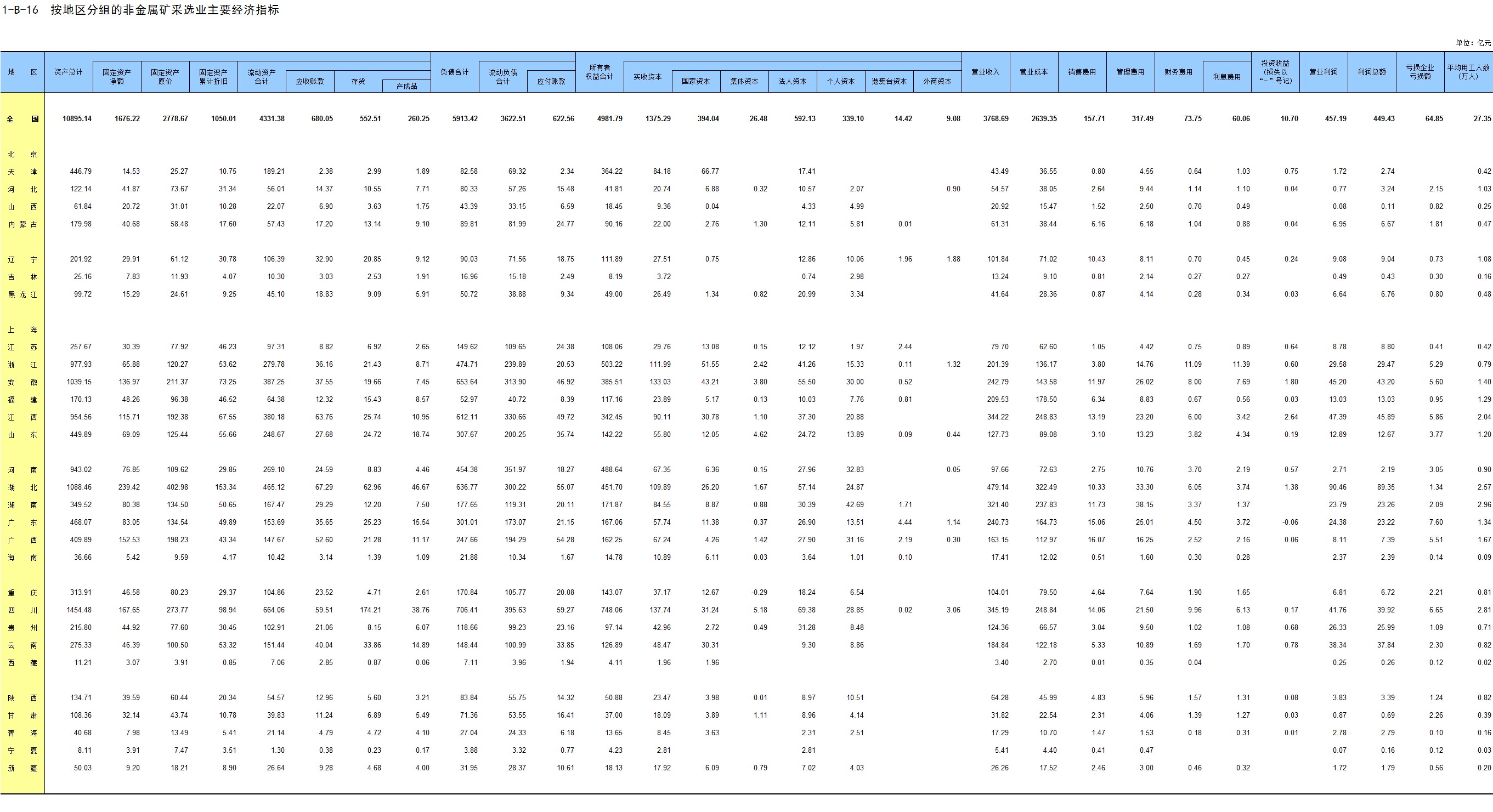Click the 亏损企业亏损额 column header
This screenshot has width=1493, height=812.
click(x=1420, y=72)
